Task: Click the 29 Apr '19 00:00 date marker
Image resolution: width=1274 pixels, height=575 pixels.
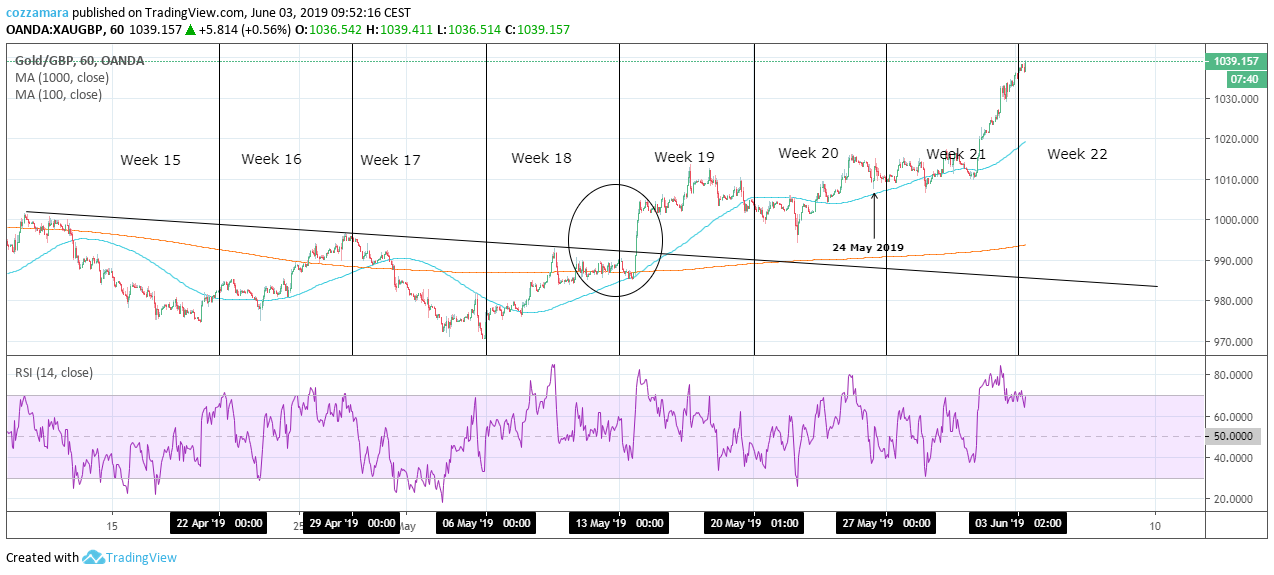Action: pos(352,523)
